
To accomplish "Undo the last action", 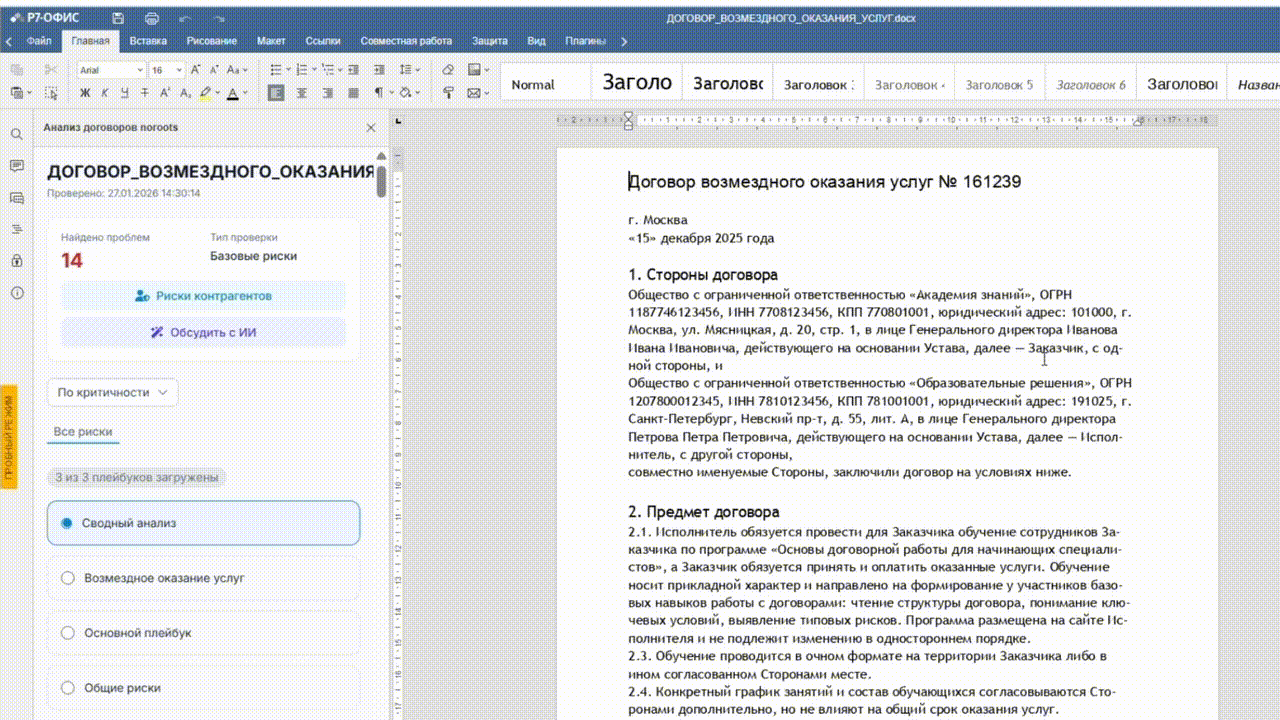I will pyautogui.click(x=185, y=18).
